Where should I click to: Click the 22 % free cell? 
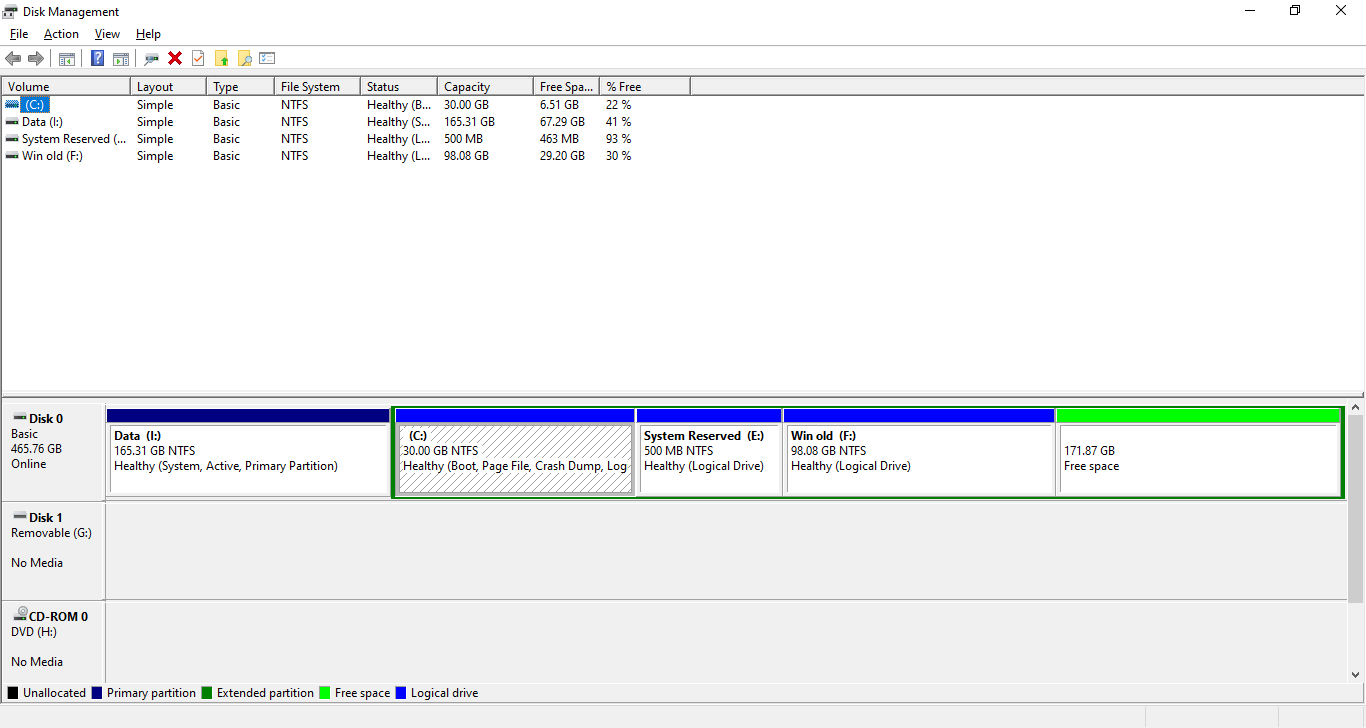618,104
